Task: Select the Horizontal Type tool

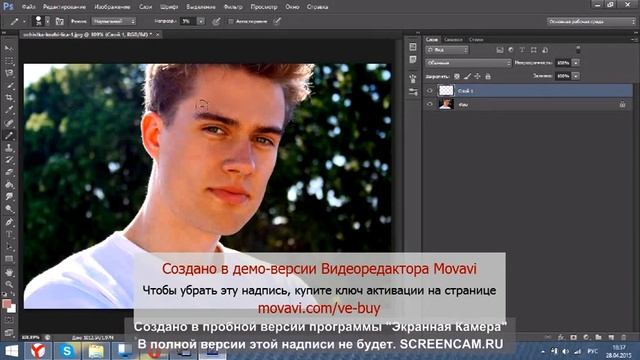Action: coord(9,235)
